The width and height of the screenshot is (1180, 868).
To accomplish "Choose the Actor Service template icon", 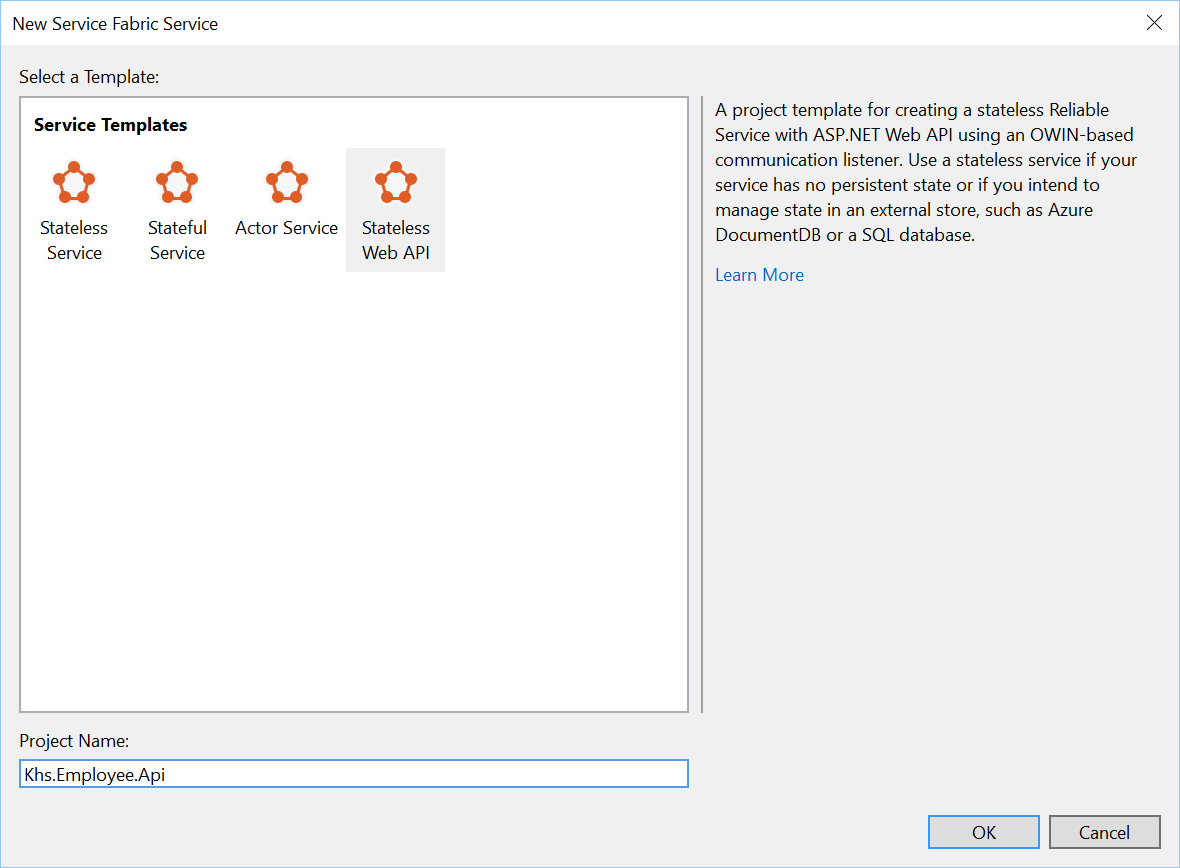I will pos(287,182).
